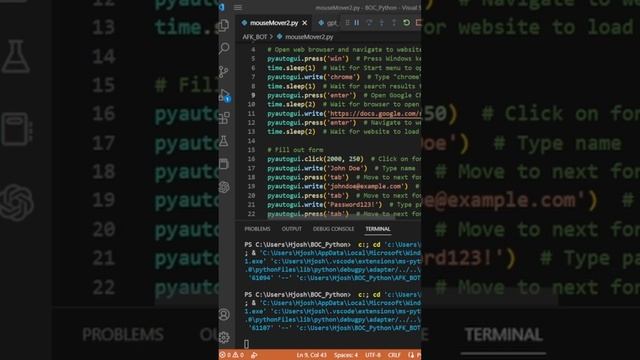Grab the debug toolbar drag handle

click(x=347, y=23)
